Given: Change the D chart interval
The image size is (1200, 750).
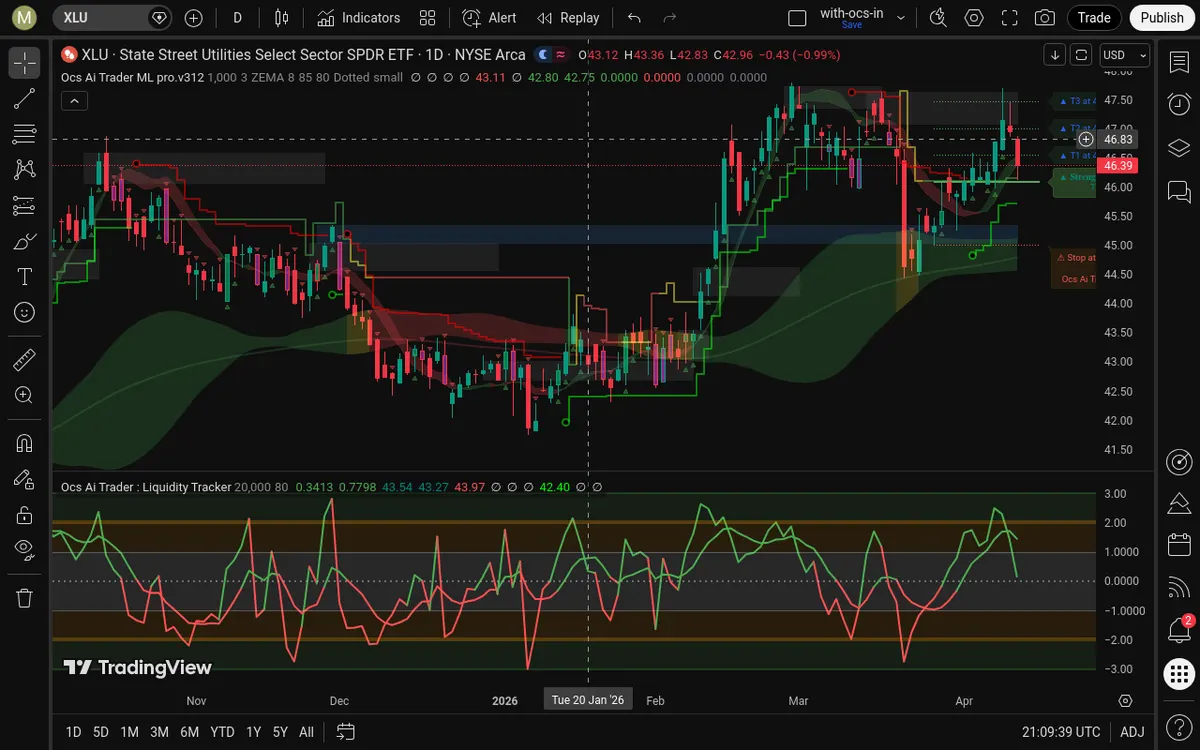Looking at the screenshot, I should pyautogui.click(x=237, y=18).
